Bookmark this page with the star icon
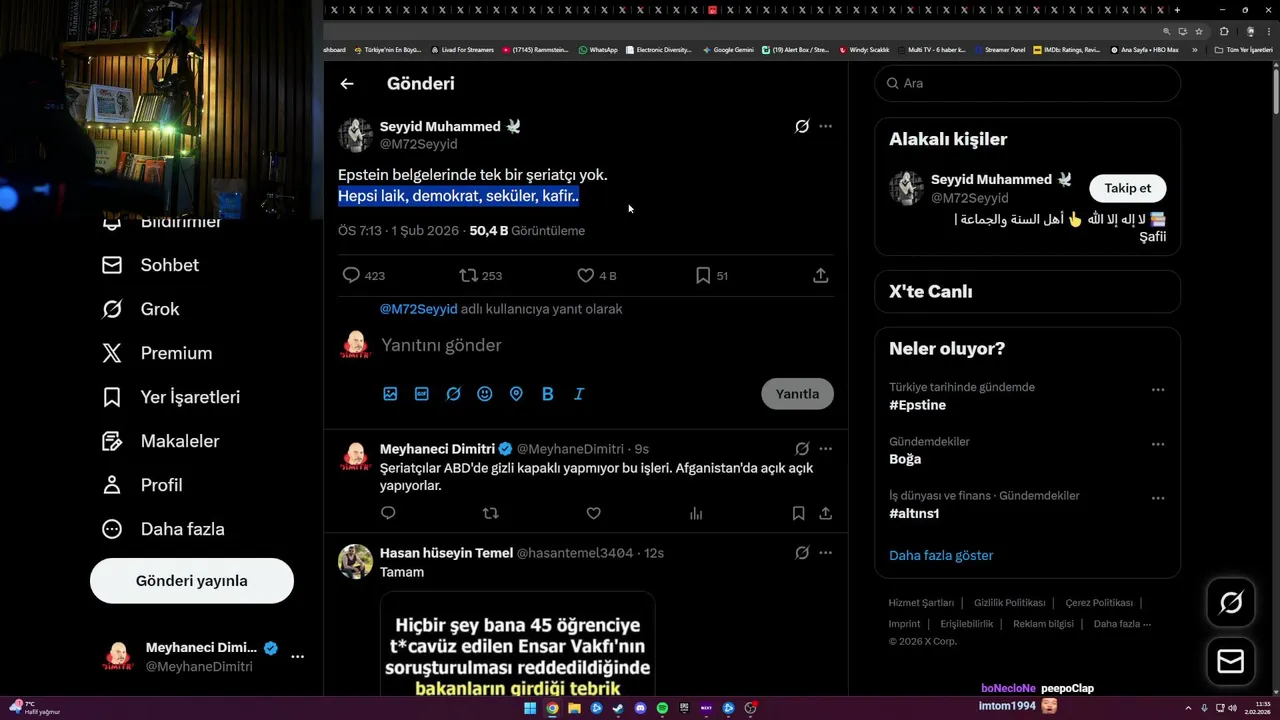 click(1199, 31)
